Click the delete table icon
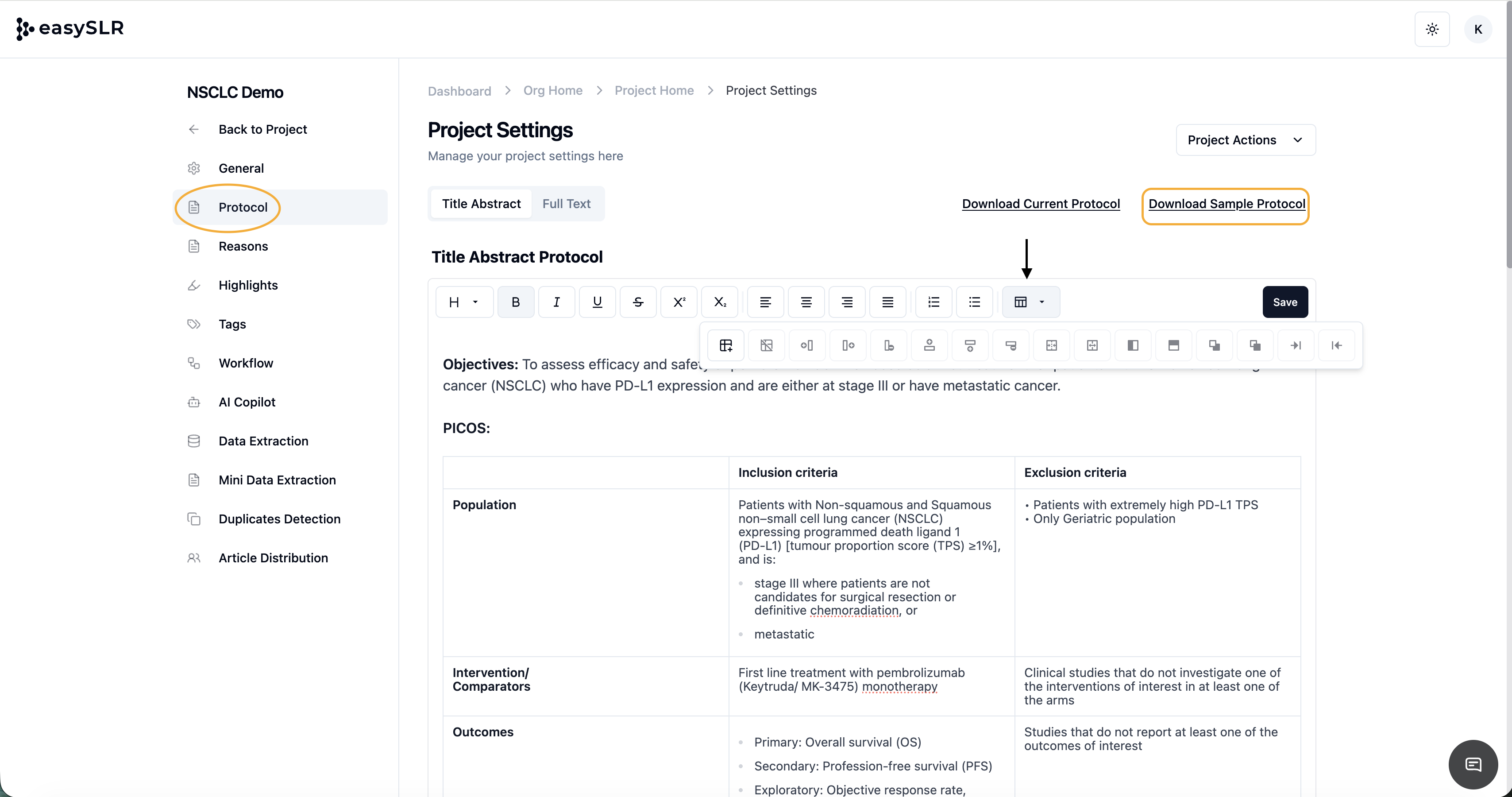 [767, 345]
